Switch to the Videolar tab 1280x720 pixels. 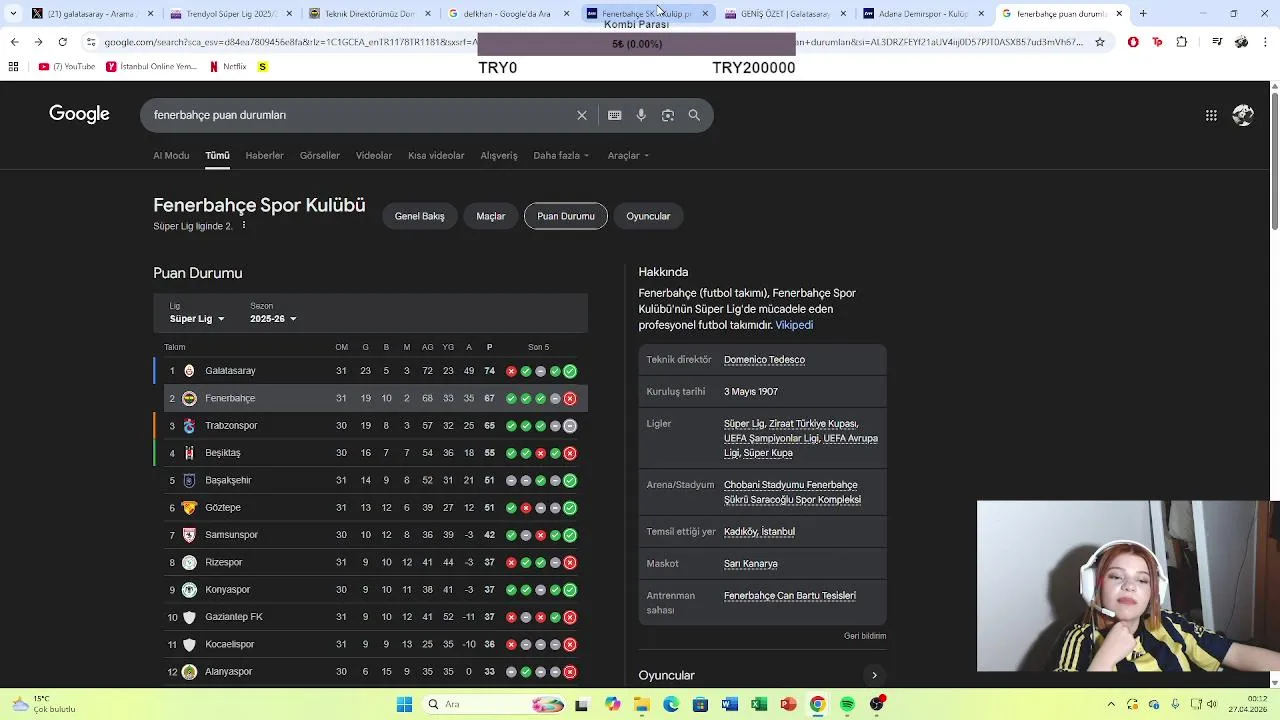pos(374,156)
